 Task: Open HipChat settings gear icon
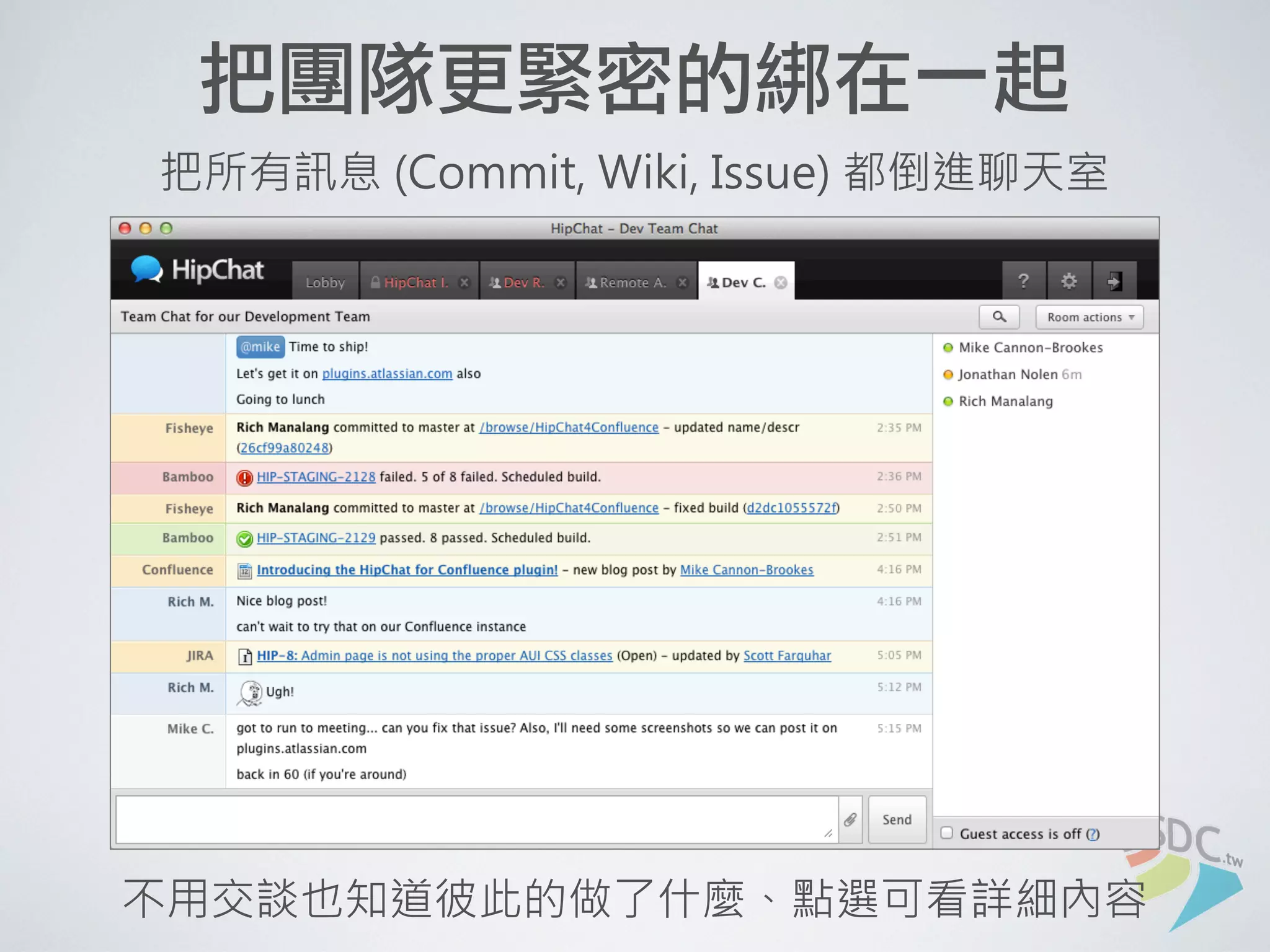[1068, 281]
